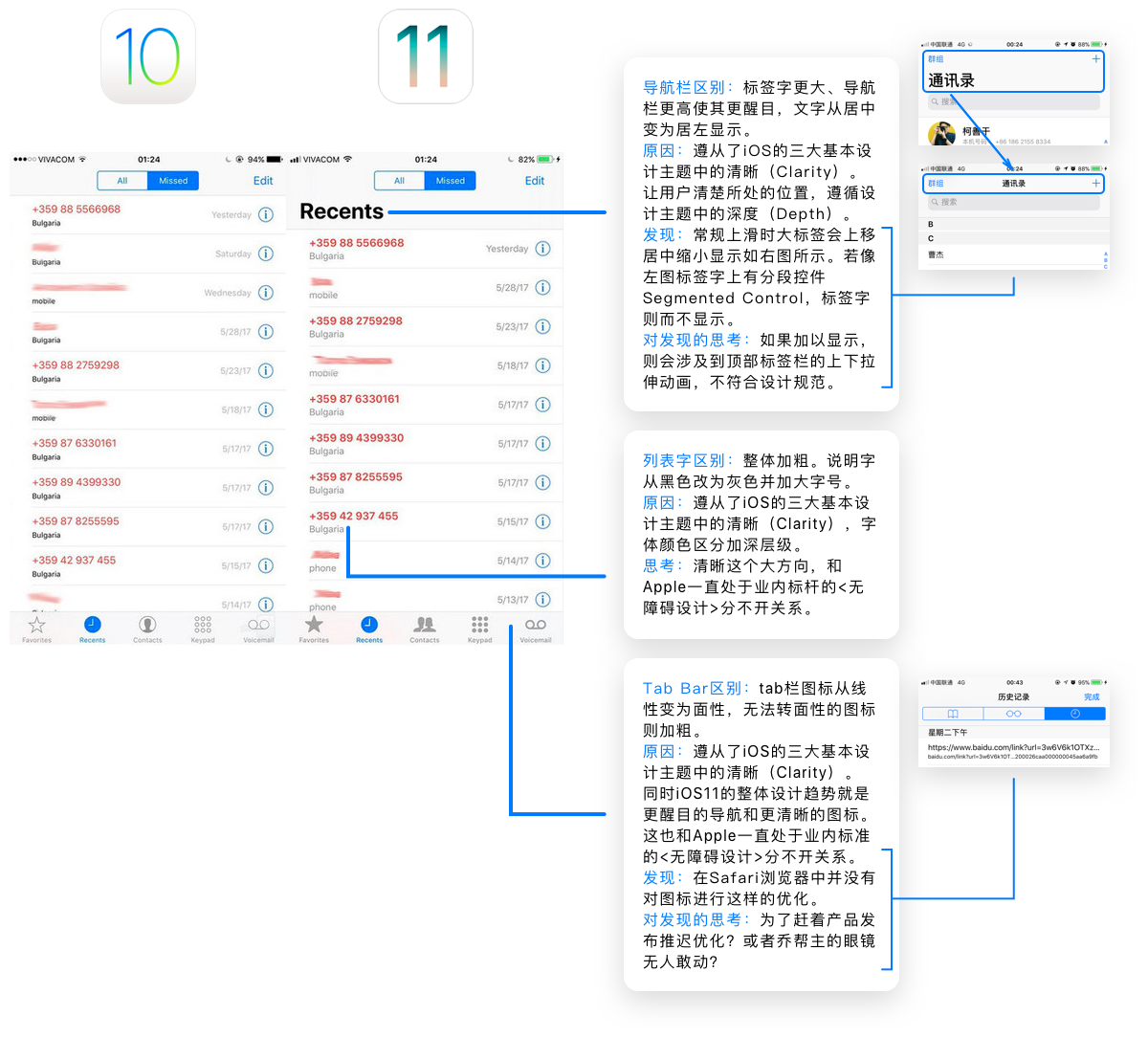The image size is (1148, 1038).
Task: Select +359 42 937 455 row on iOS 10
Action: (147, 565)
